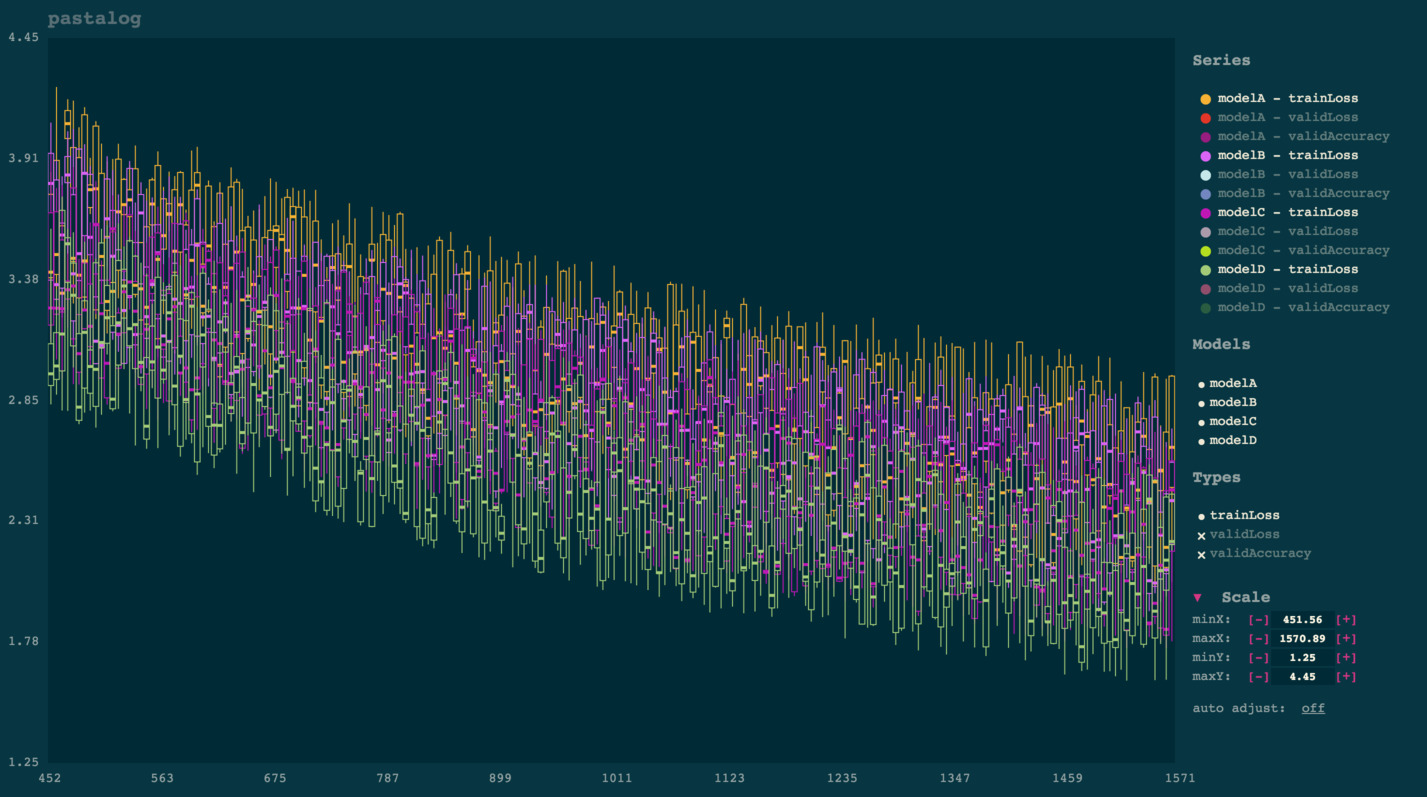The image size is (1427, 797).
Task: Collapse the Scale section triangle
Action: coord(1198,597)
